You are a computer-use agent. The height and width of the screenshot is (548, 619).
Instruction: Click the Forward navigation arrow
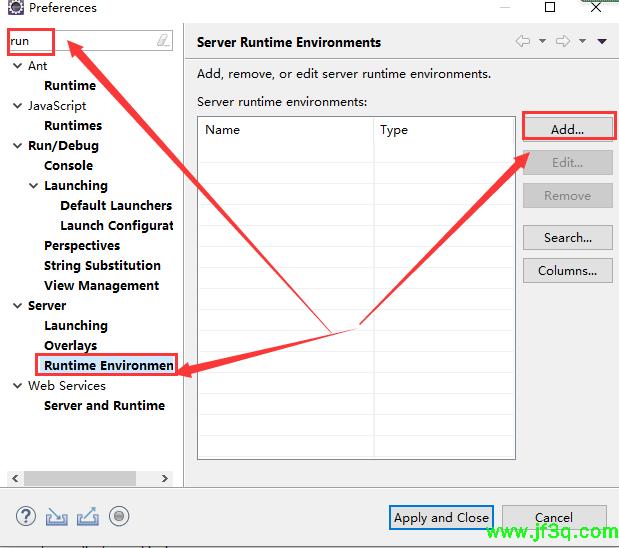click(x=563, y=42)
